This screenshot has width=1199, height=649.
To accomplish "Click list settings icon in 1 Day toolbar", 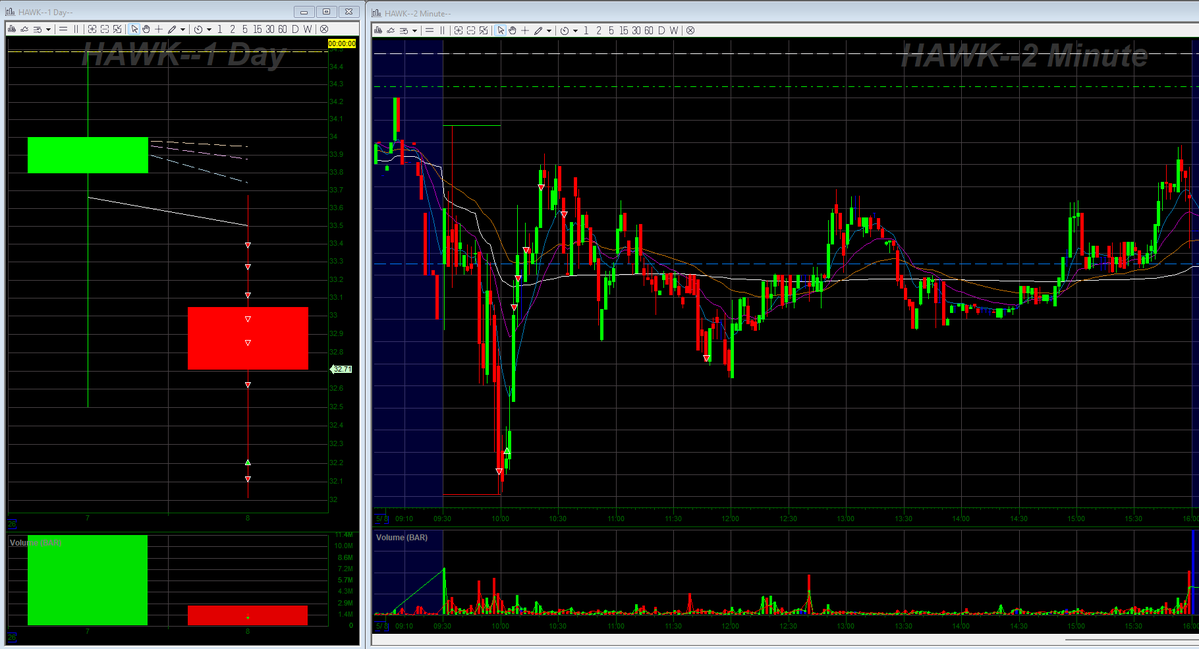I will [x=37, y=29].
